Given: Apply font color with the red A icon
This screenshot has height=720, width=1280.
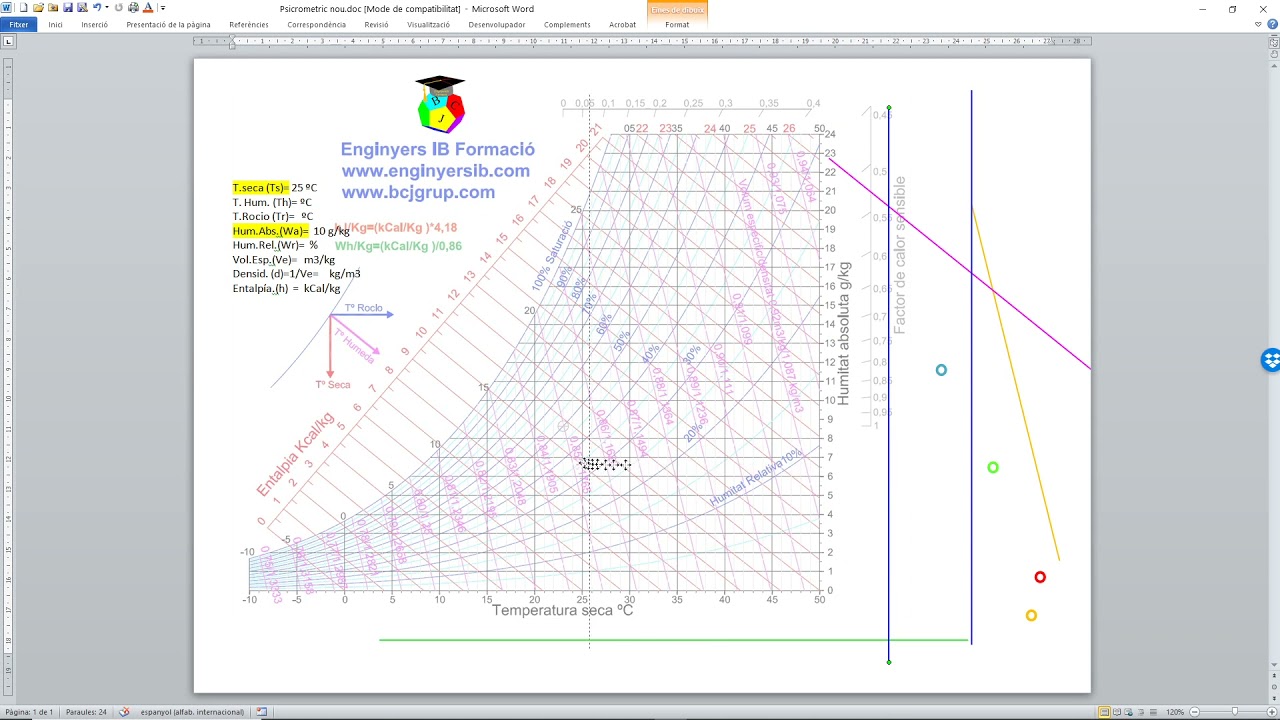Looking at the screenshot, I should point(148,8).
